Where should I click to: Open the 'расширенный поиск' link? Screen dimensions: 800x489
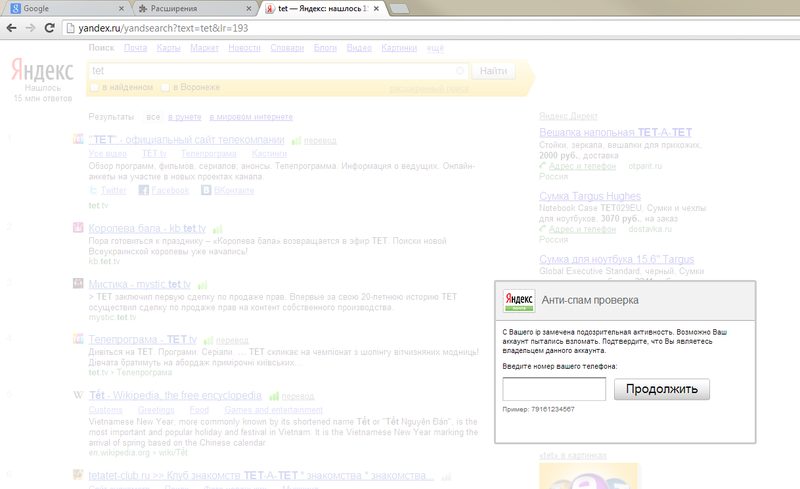(x=429, y=89)
